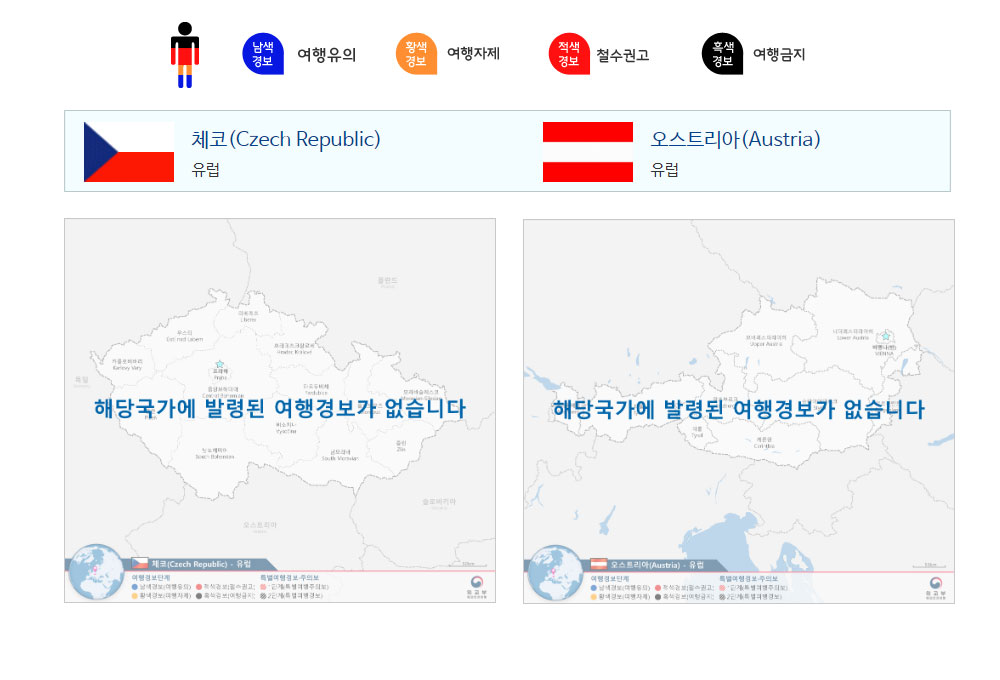Click the Czech Republic flag
This screenshot has height=680, width=1000.
(x=129, y=152)
